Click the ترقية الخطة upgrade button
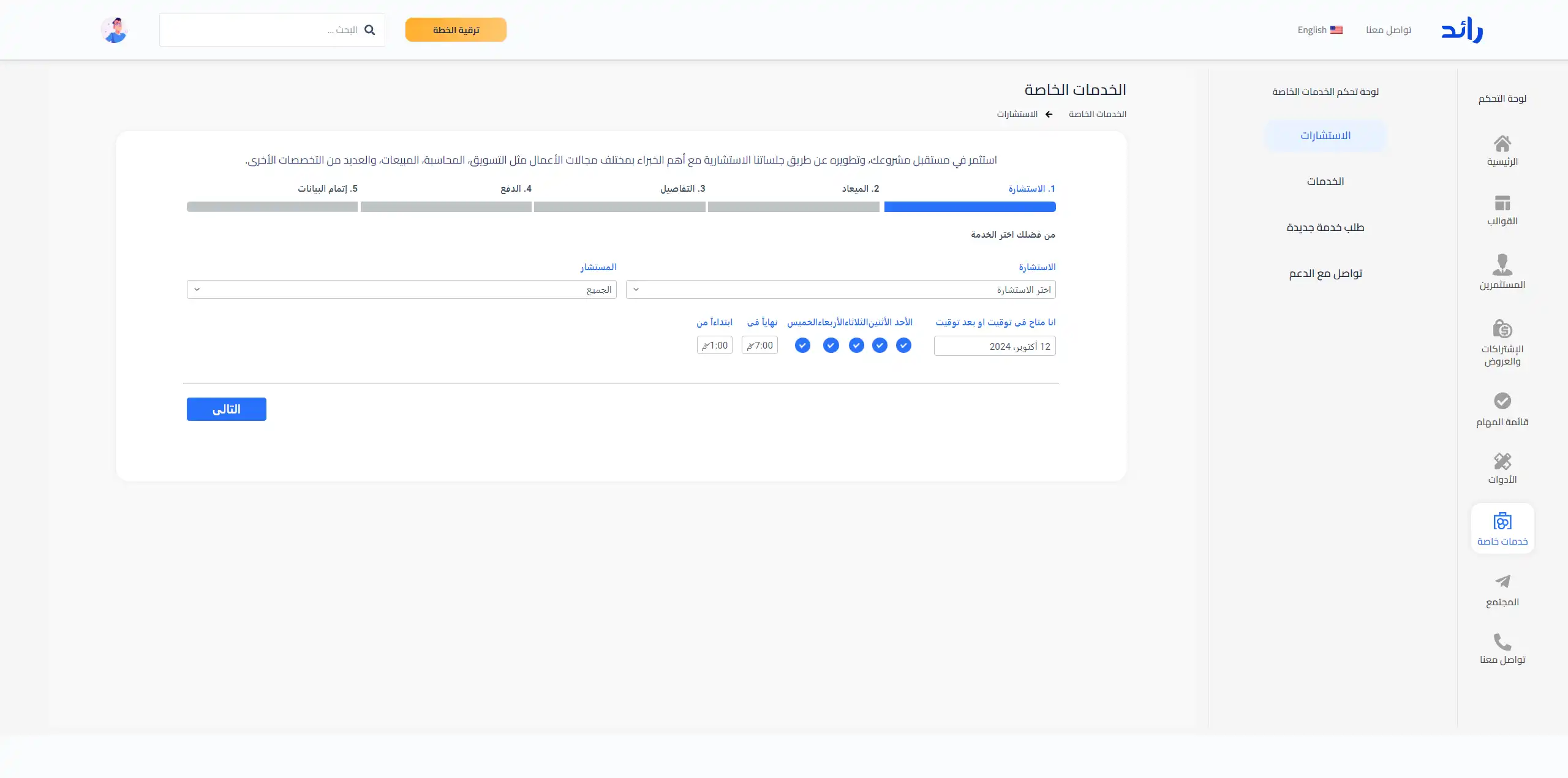Image resolution: width=1568 pixels, height=778 pixels. 456,30
